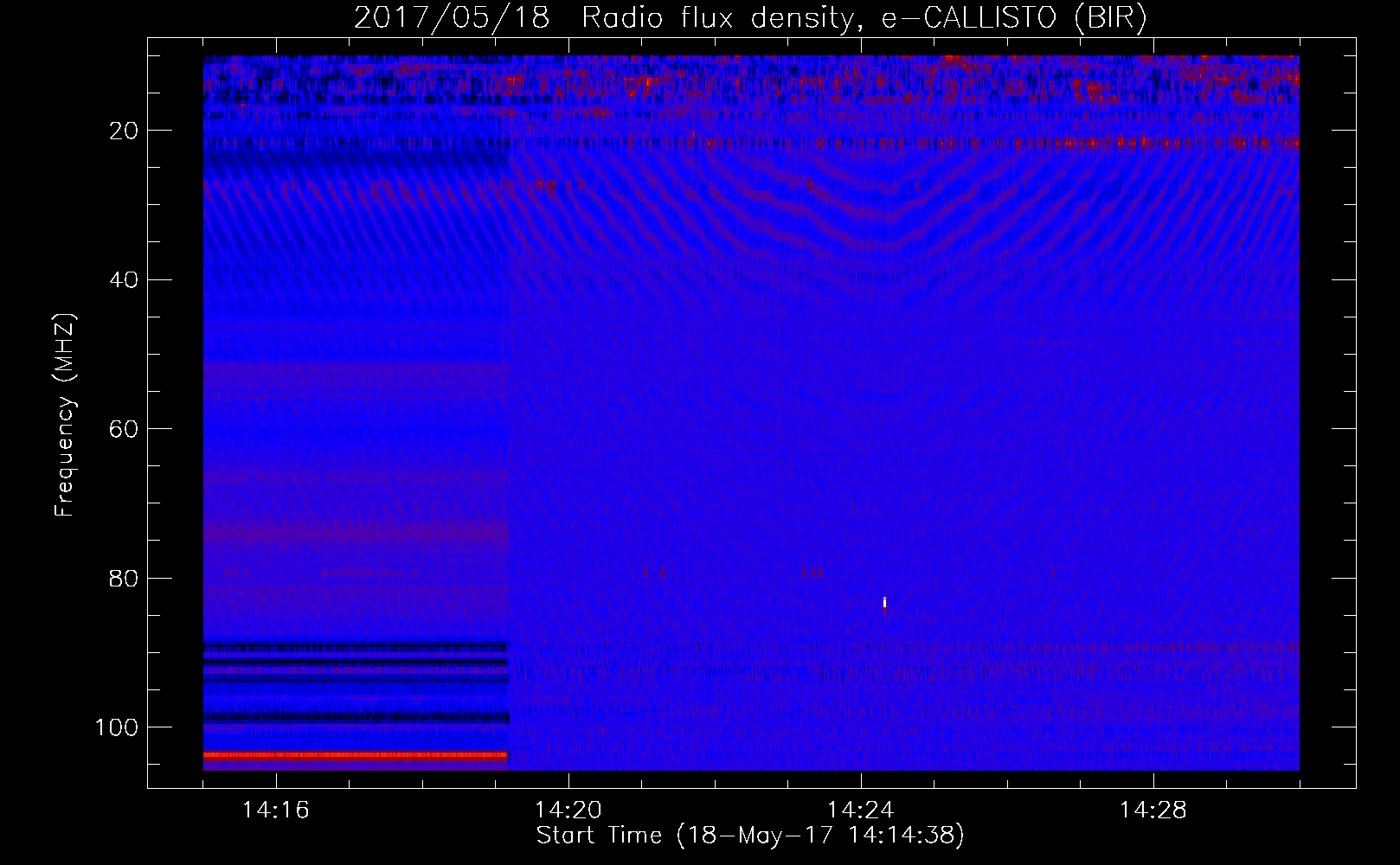Click the 80 MHz frequency tick label
The width and height of the screenshot is (1400, 865).
pyautogui.click(x=124, y=578)
